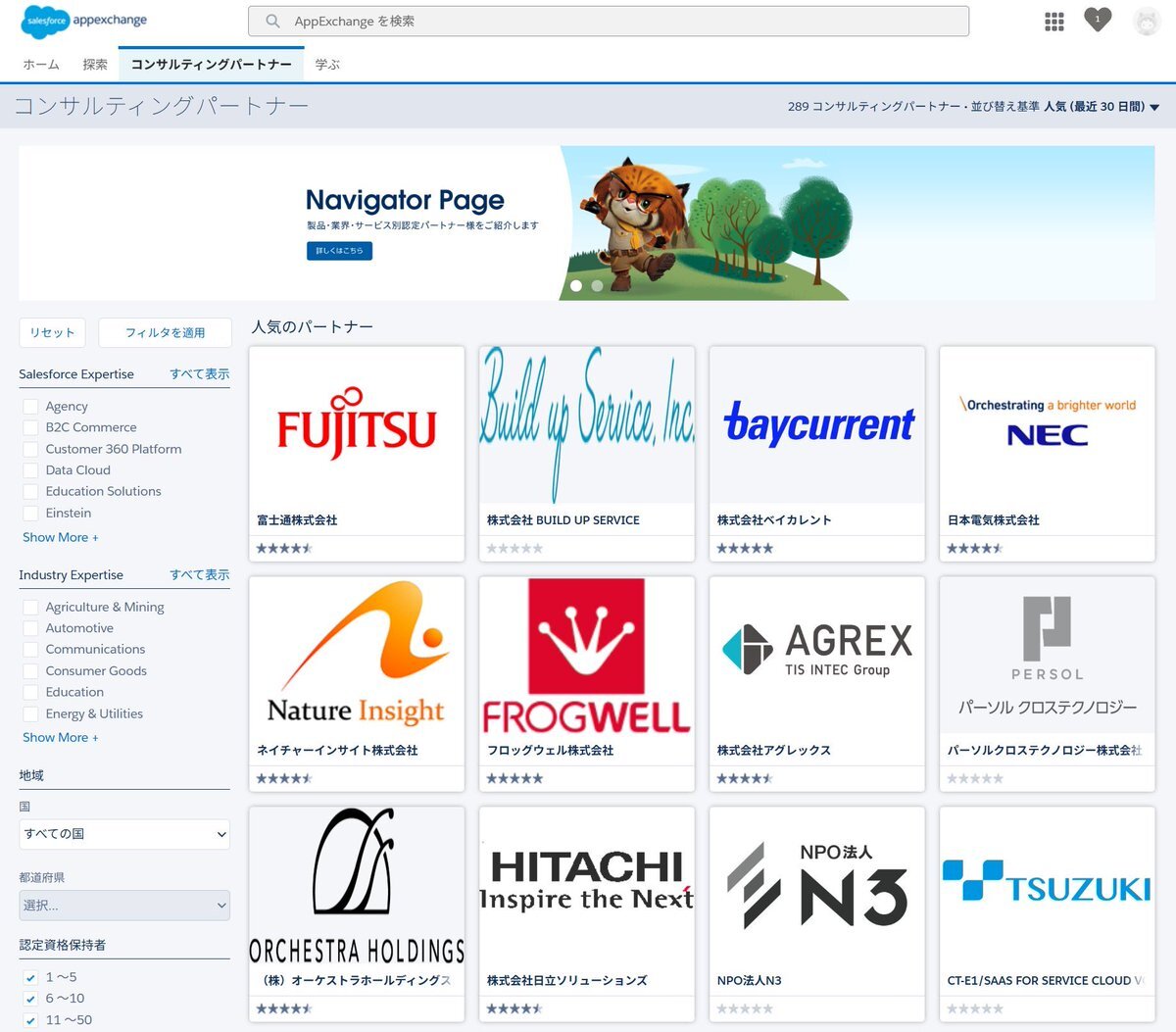Show all Industry Expertise via すべて表示
The image size is (1176, 1032).
(200, 575)
